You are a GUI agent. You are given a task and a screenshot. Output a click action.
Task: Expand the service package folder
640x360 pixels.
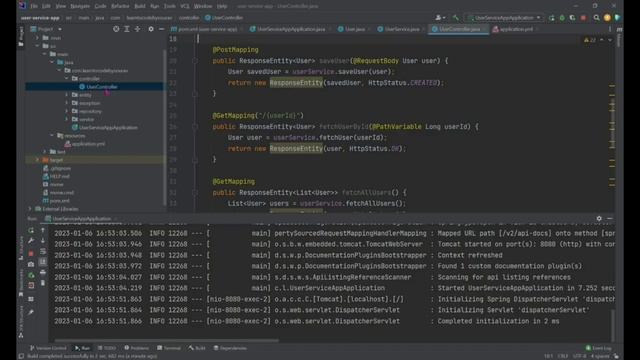pos(67,119)
